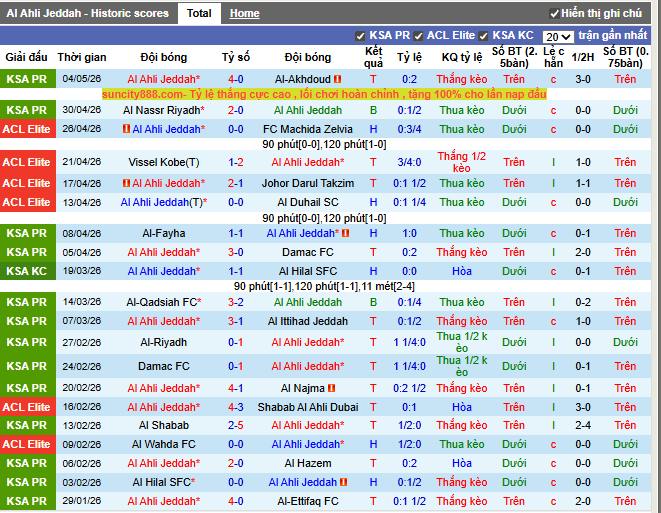Screen dimensions: 661x513
Task: Click the Giải đấu column header
Action: pyautogui.click(x=26, y=57)
